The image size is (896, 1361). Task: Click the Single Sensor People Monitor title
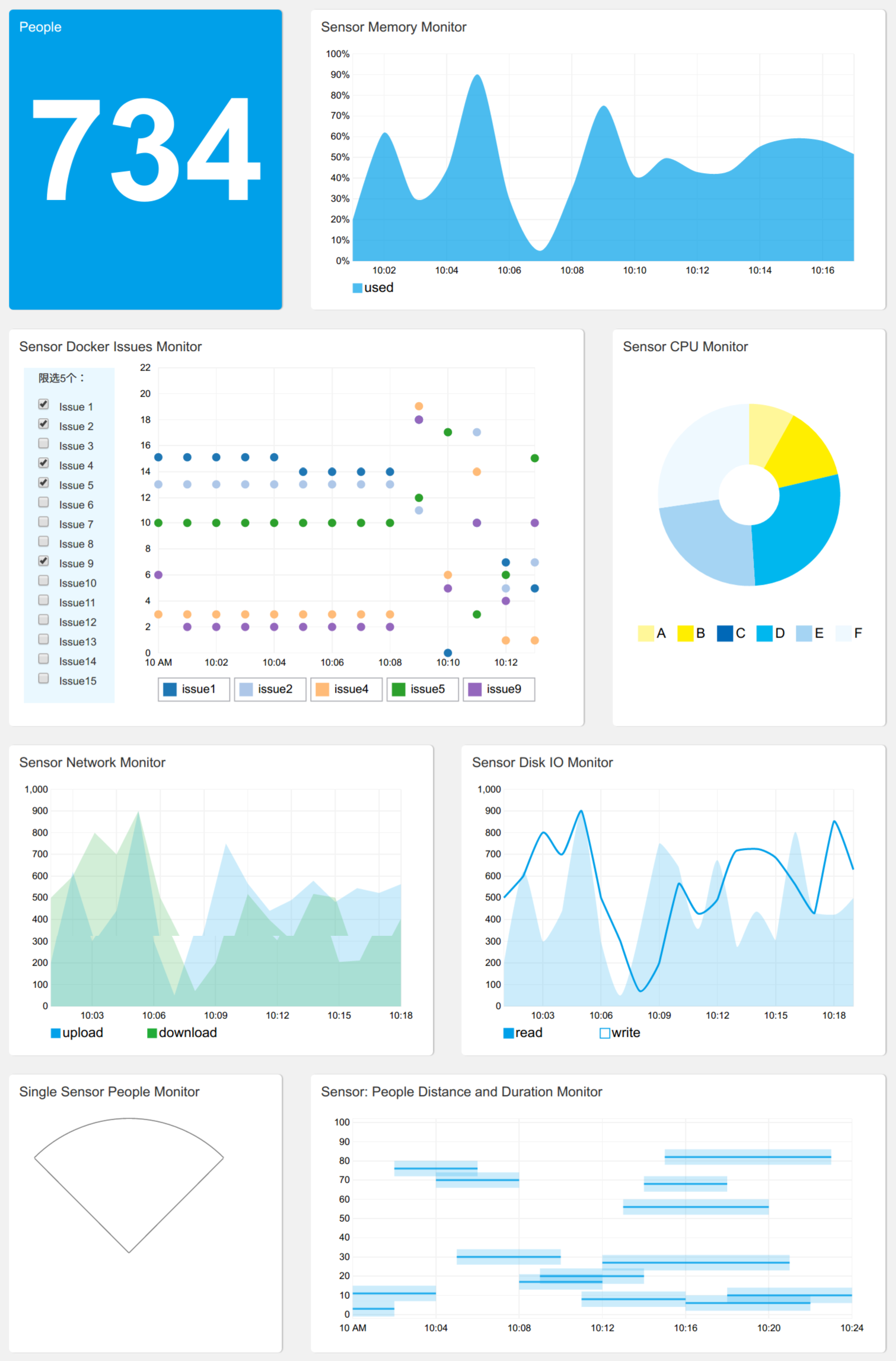[109, 1092]
